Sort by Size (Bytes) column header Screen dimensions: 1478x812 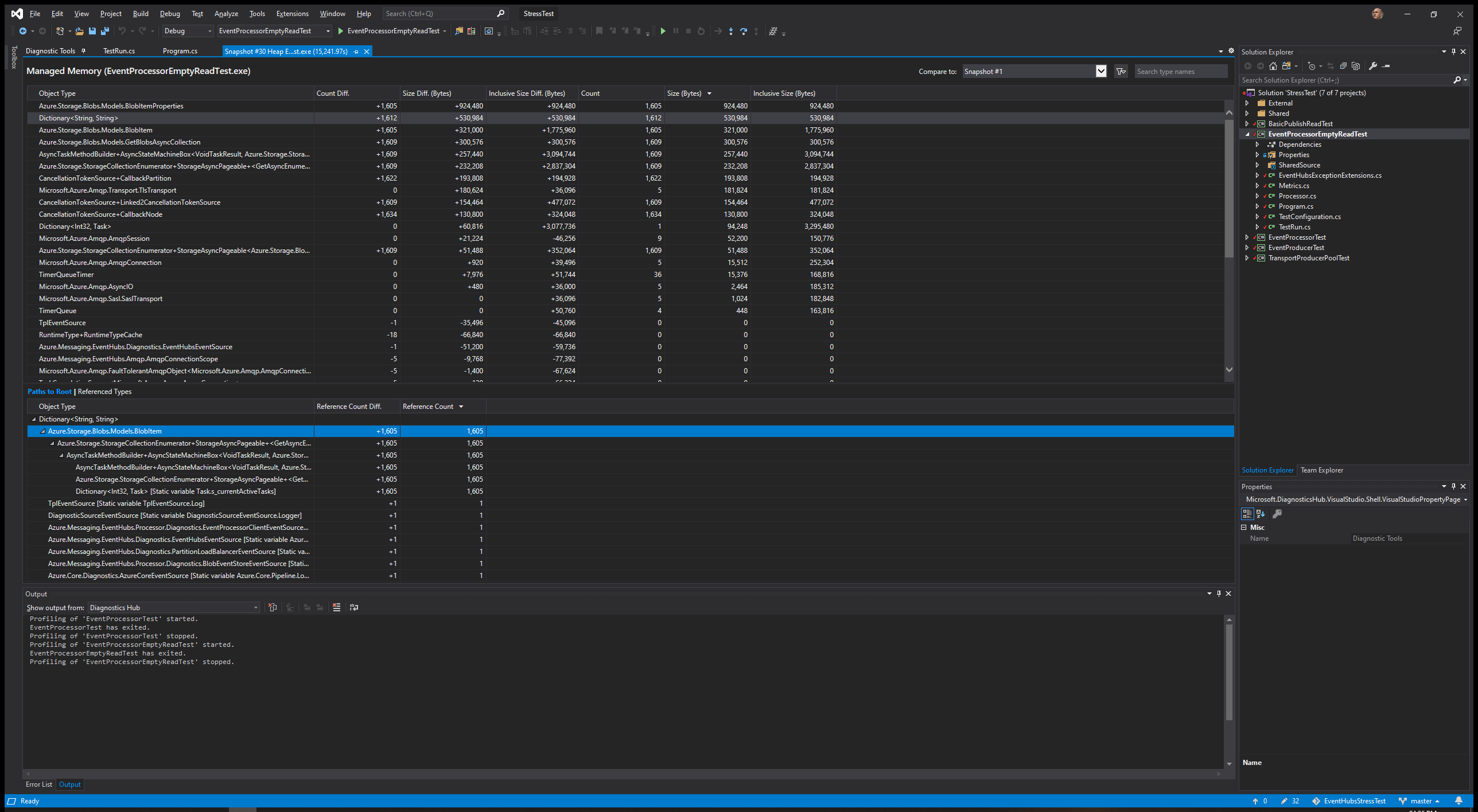click(707, 93)
